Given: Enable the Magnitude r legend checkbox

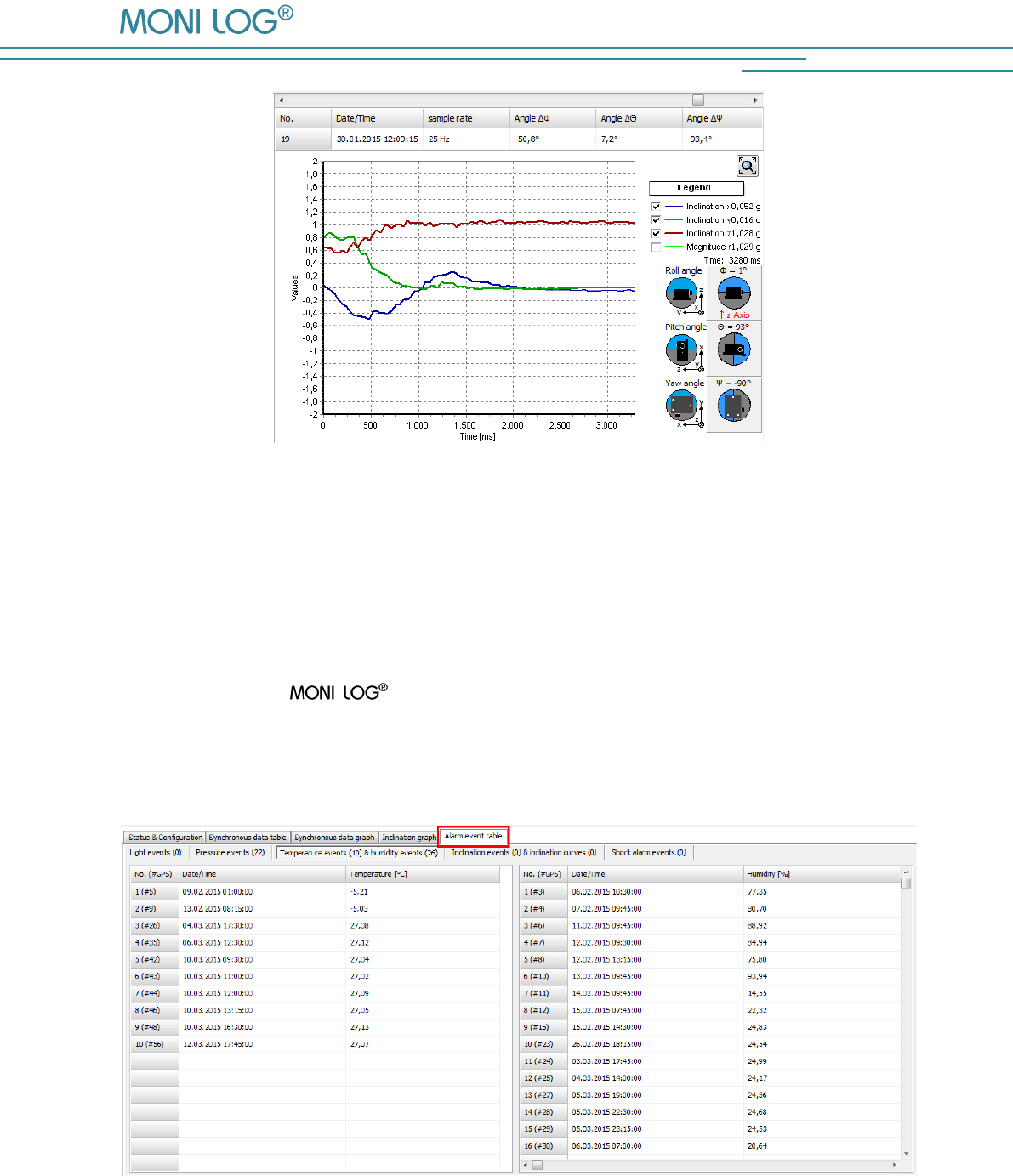Looking at the screenshot, I should [x=656, y=247].
